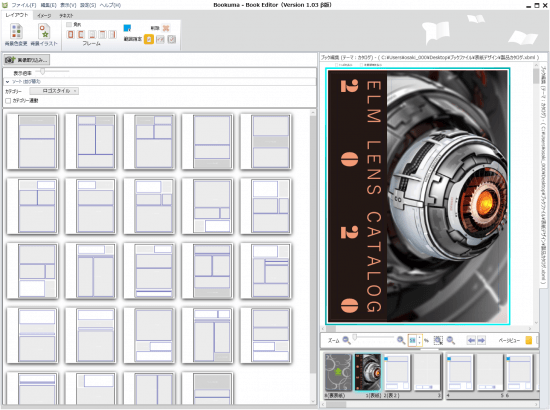The width and height of the screenshot is (550, 410).
Task: Choose the second layout template in row three
Action: pyautogui.click(x=91, y=271)
